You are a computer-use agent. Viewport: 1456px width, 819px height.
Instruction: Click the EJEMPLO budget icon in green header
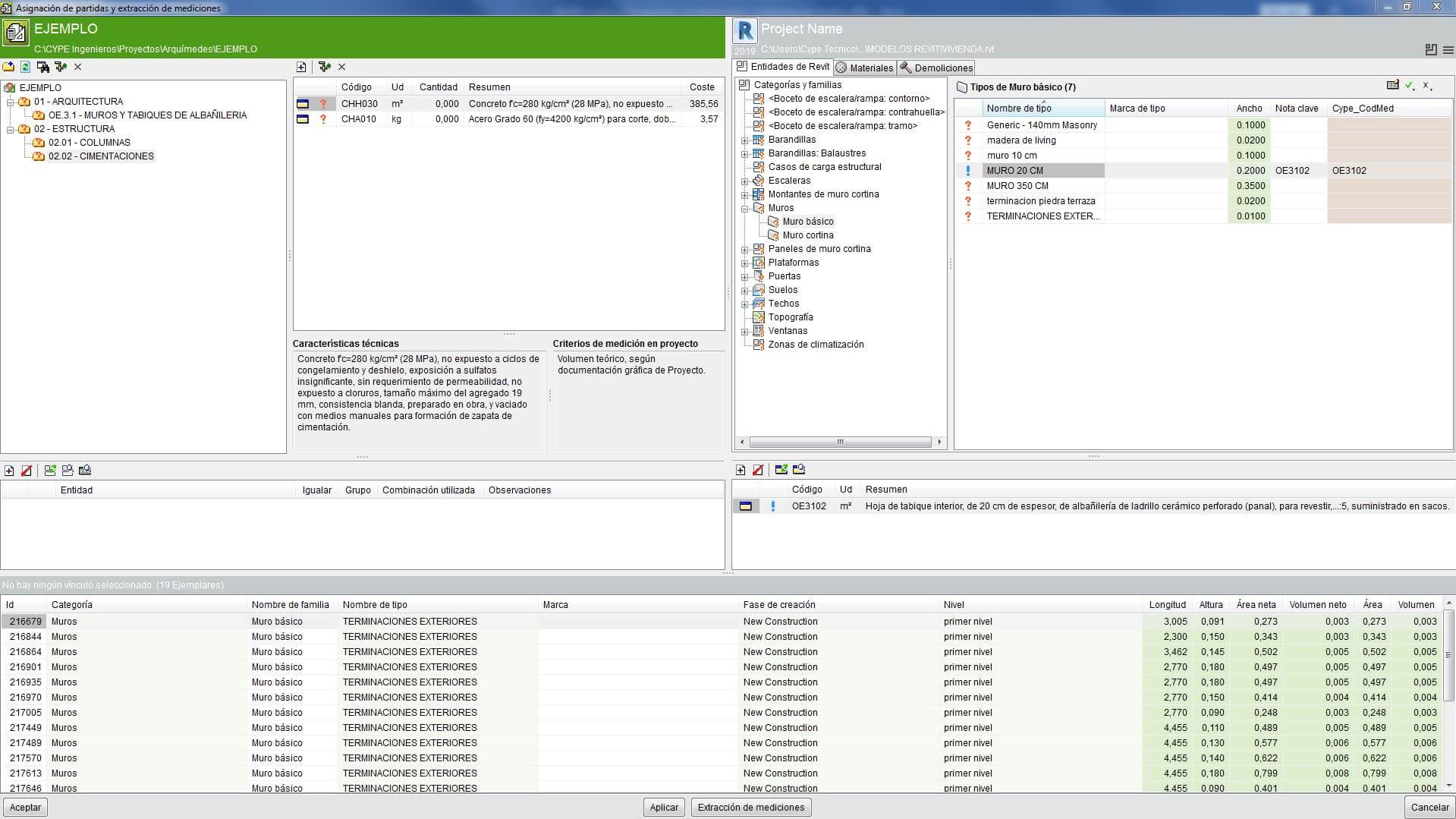(x=15, y=33)
